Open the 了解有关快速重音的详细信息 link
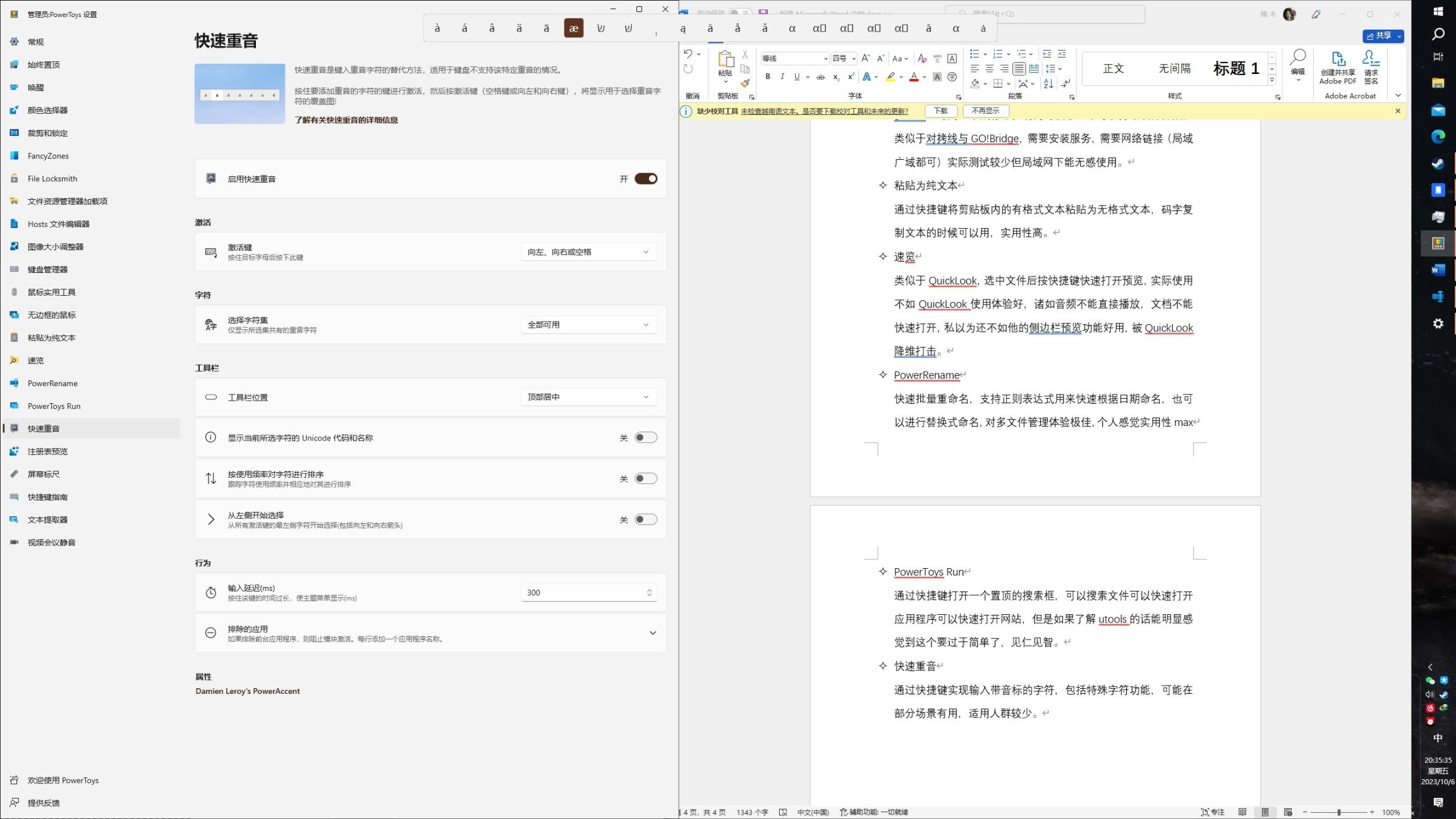The image size is (1456, 819). (346, 120)
